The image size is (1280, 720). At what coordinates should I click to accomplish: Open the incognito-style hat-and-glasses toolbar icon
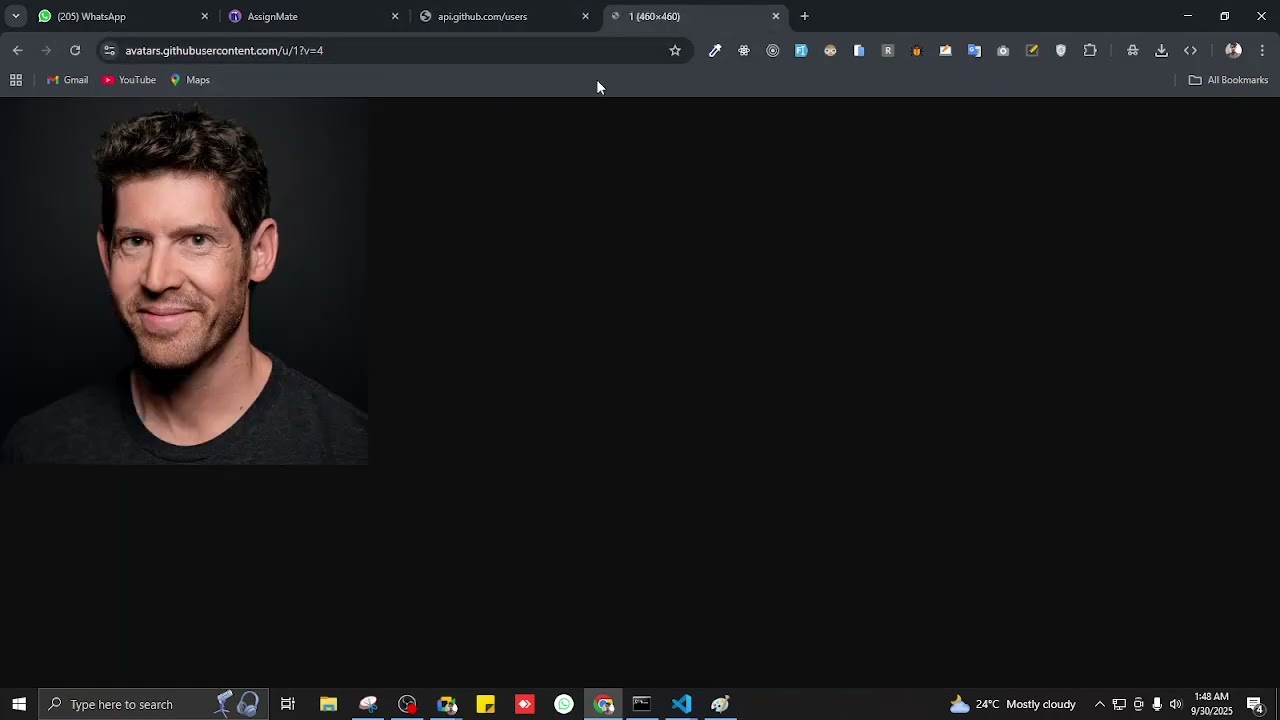click(x=1132, y=50)
